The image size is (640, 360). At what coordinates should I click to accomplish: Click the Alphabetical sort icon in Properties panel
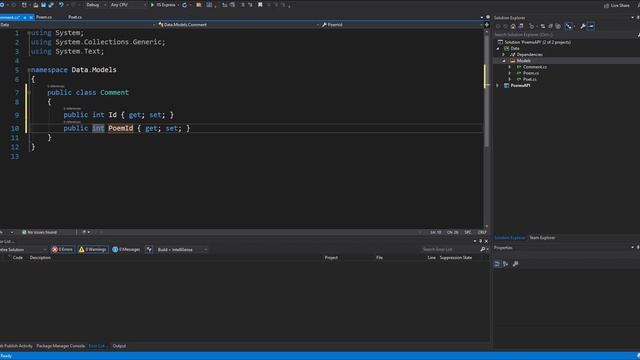point(505,264)
